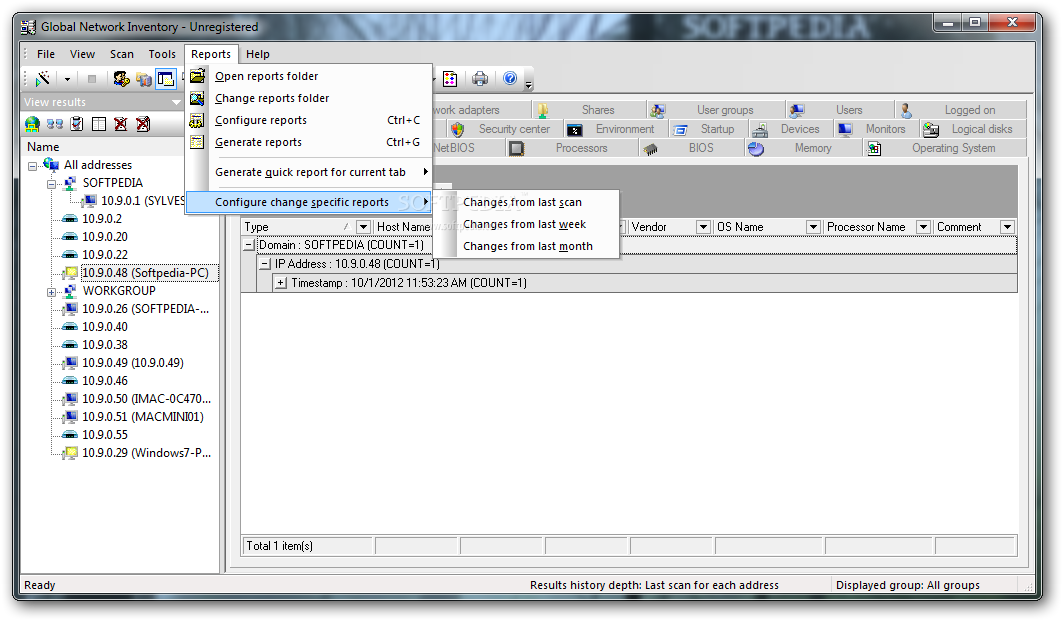The image size is (1063, 621).
Task: Open the scan options dropdown arrow
Action: (x=67, y=79)
